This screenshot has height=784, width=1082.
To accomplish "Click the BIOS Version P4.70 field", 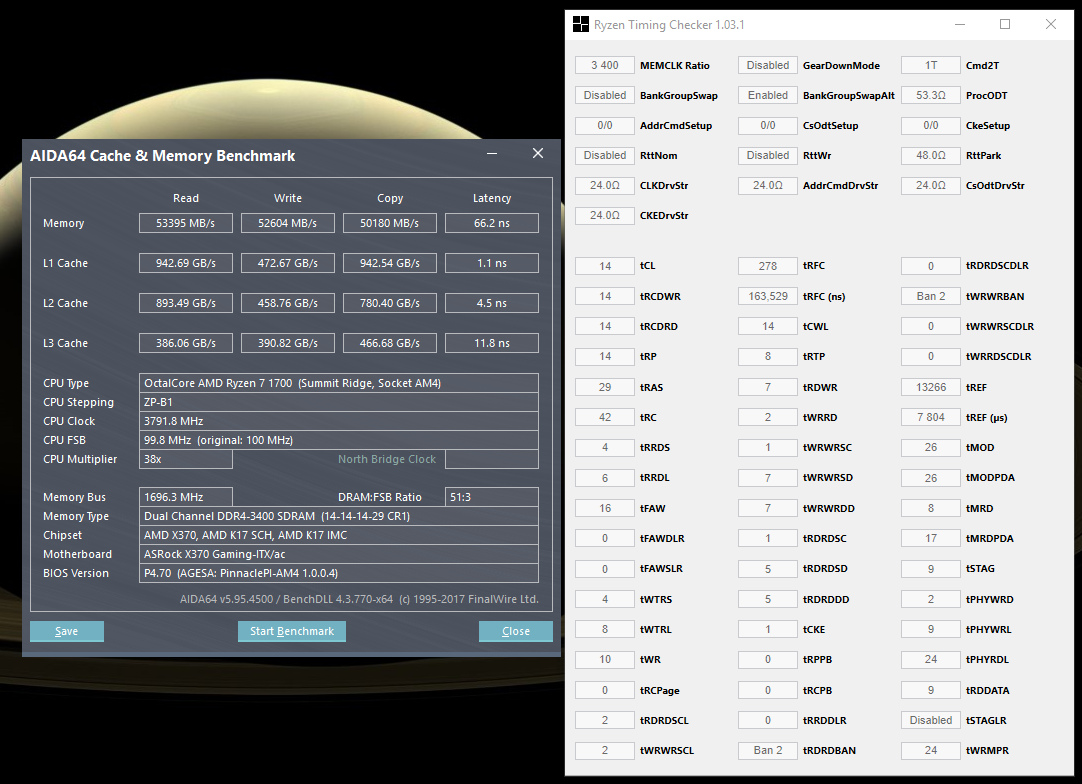I will pos(339,573).
